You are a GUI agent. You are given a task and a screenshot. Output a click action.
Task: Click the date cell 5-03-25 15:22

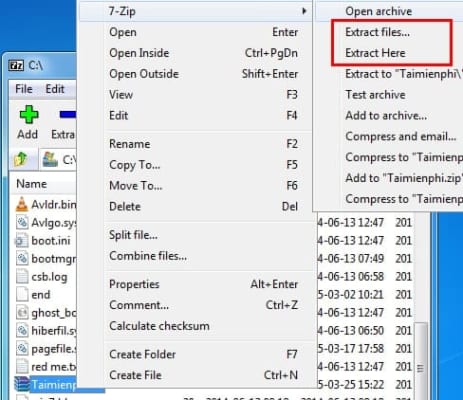[x=351, y=385]
